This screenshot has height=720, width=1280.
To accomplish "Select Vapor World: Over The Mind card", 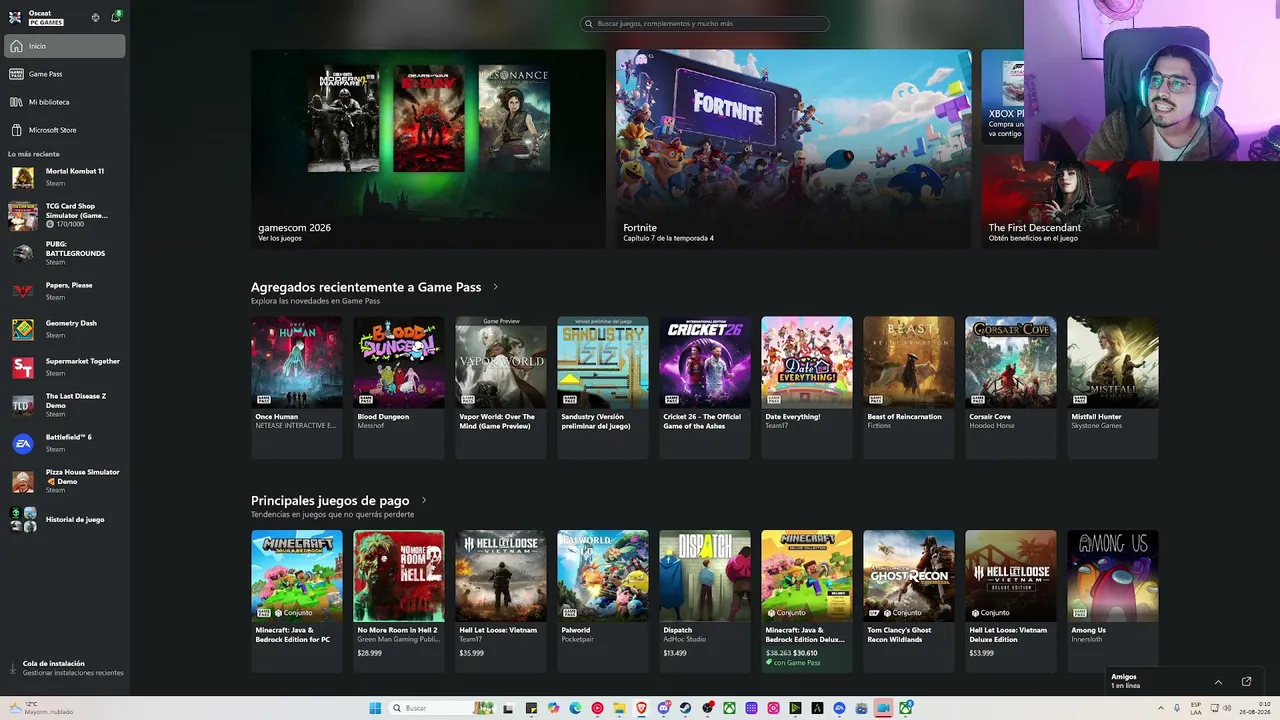I will (x=501, y=387).
